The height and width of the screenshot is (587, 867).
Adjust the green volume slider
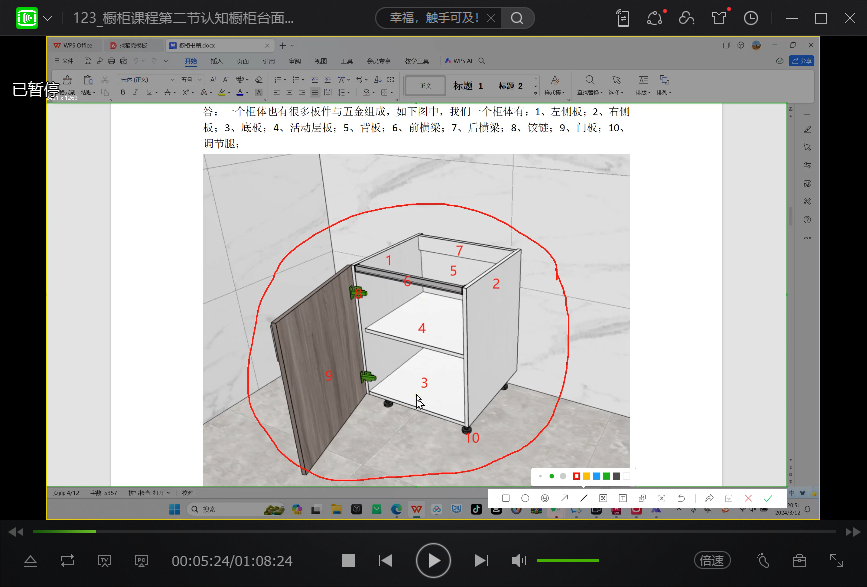pos(567,561)
